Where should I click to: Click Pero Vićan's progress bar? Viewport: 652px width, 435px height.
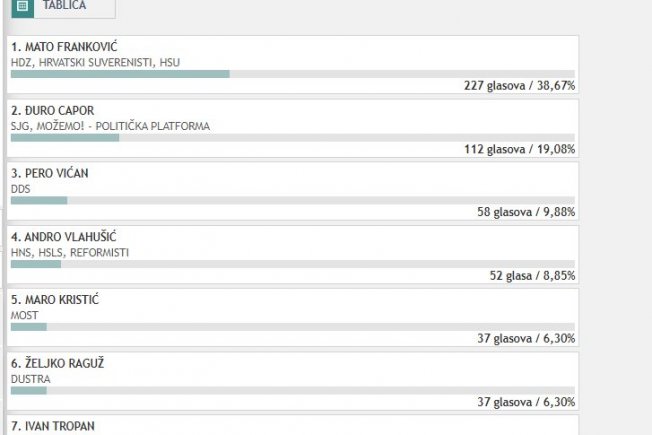[x=293, y=200]
